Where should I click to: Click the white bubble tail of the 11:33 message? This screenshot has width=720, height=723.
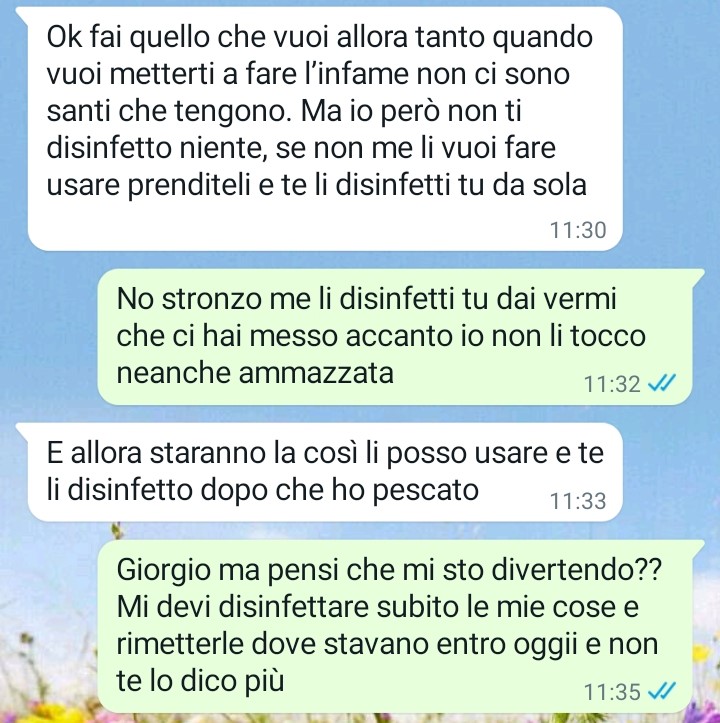point(22,430)
